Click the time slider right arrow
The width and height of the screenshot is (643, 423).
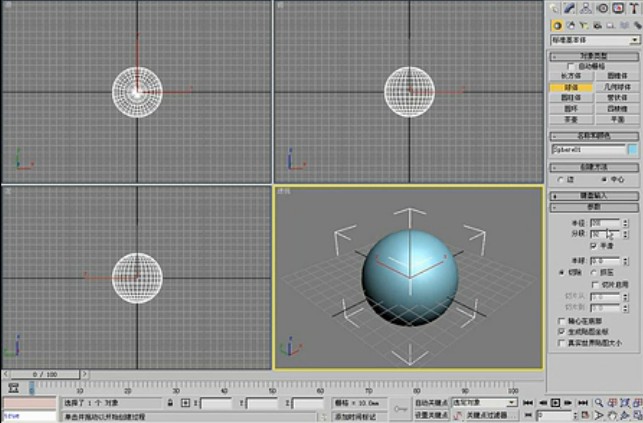pyautogui.click(x=85, y=374)
